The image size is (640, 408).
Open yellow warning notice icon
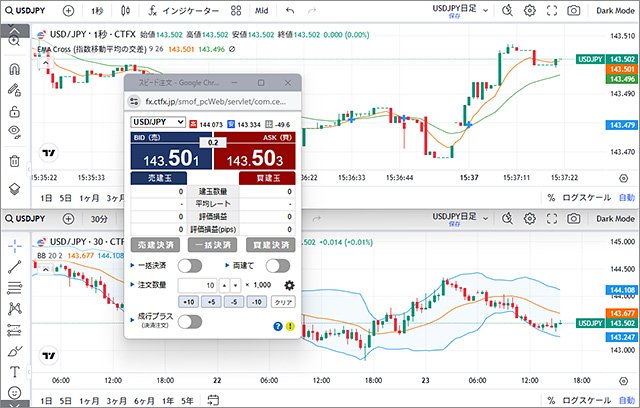[290, 326]
